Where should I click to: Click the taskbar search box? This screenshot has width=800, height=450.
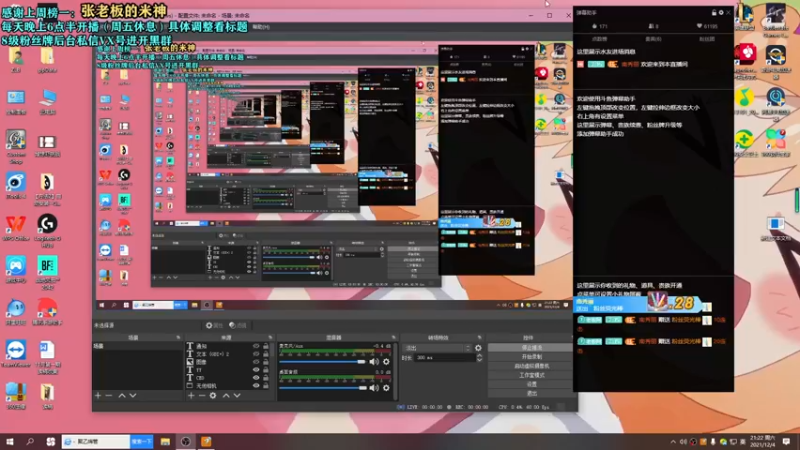click(96, 442)
